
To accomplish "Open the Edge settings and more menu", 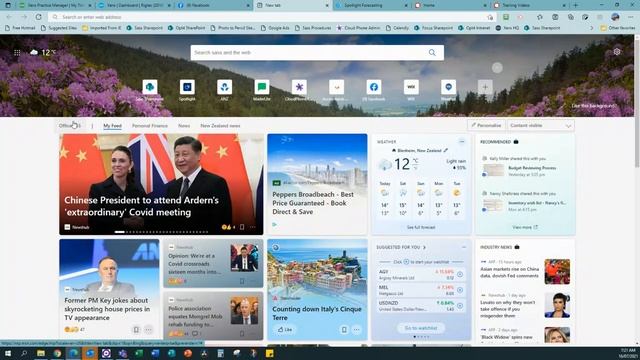I will (630, 17).
